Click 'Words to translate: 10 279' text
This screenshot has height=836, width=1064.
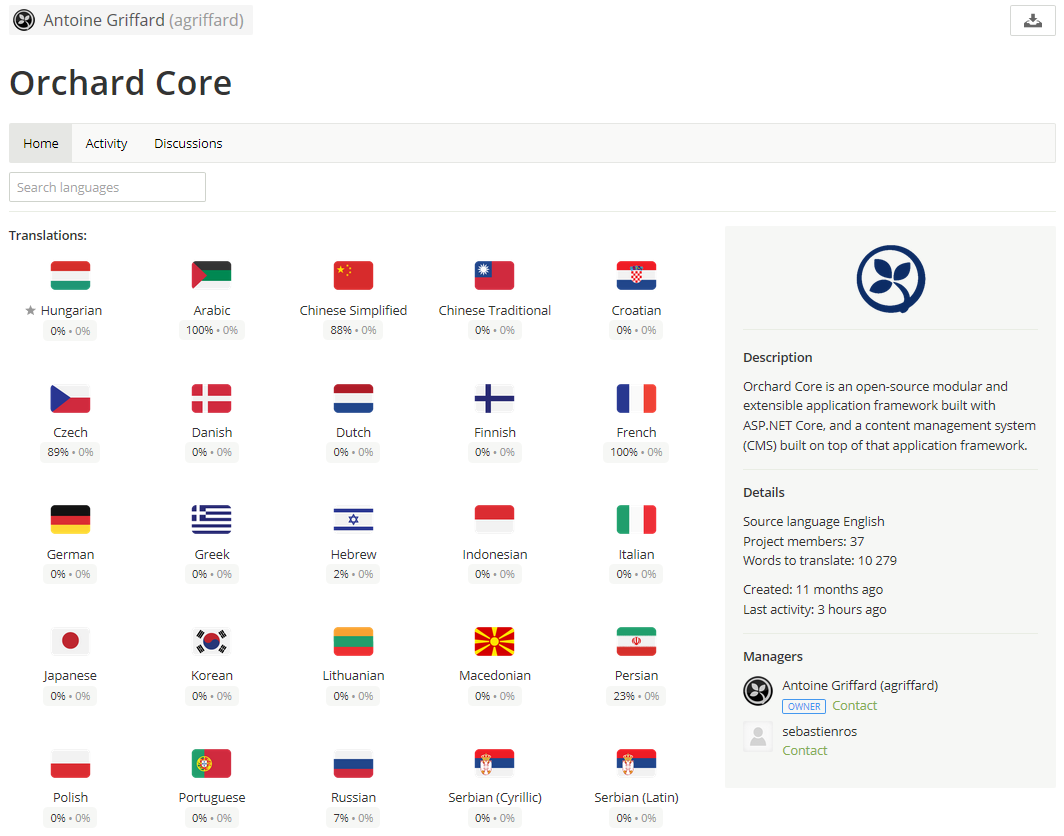tap(820, 560)
